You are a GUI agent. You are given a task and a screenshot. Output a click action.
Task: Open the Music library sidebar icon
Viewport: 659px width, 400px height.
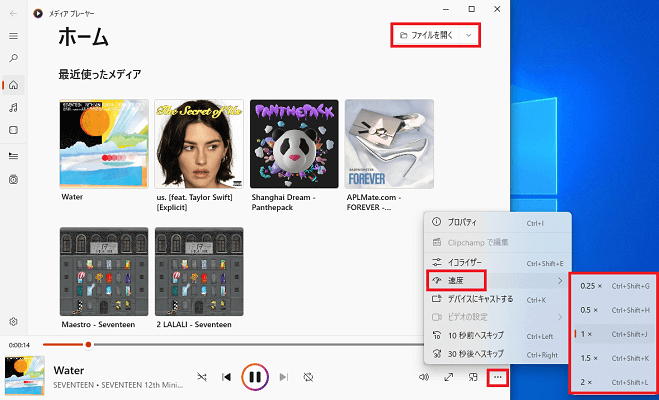click(x=13, y=108)
